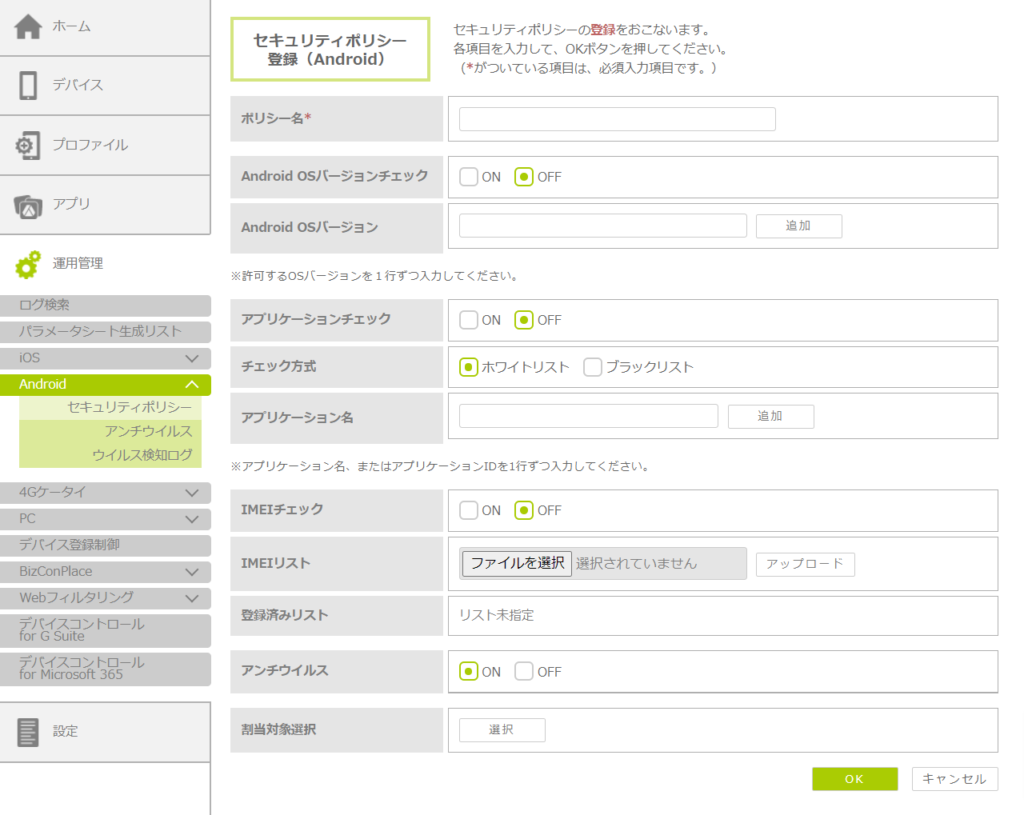Screen dimensions: 1024x815
Task: Click the green OK button
Action: click(854, 779)
